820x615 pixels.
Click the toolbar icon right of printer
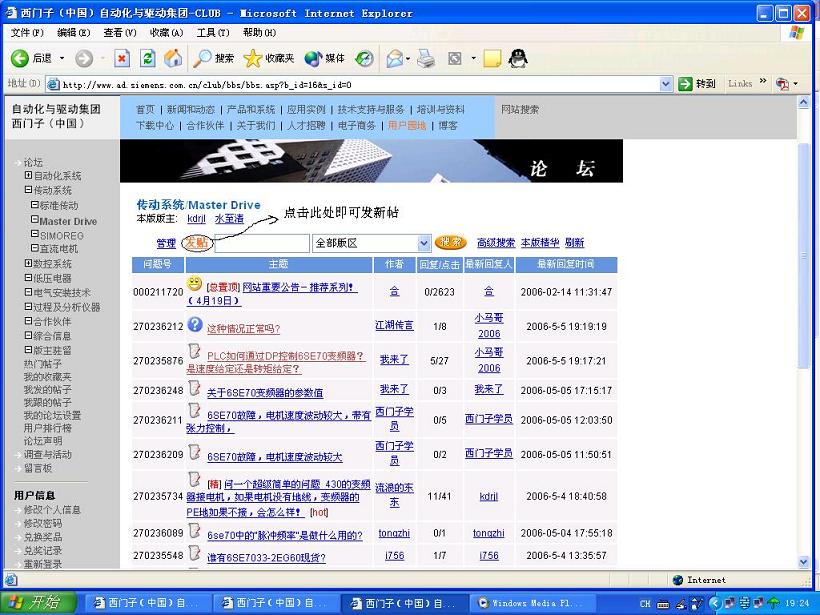(x=454, y=58)
